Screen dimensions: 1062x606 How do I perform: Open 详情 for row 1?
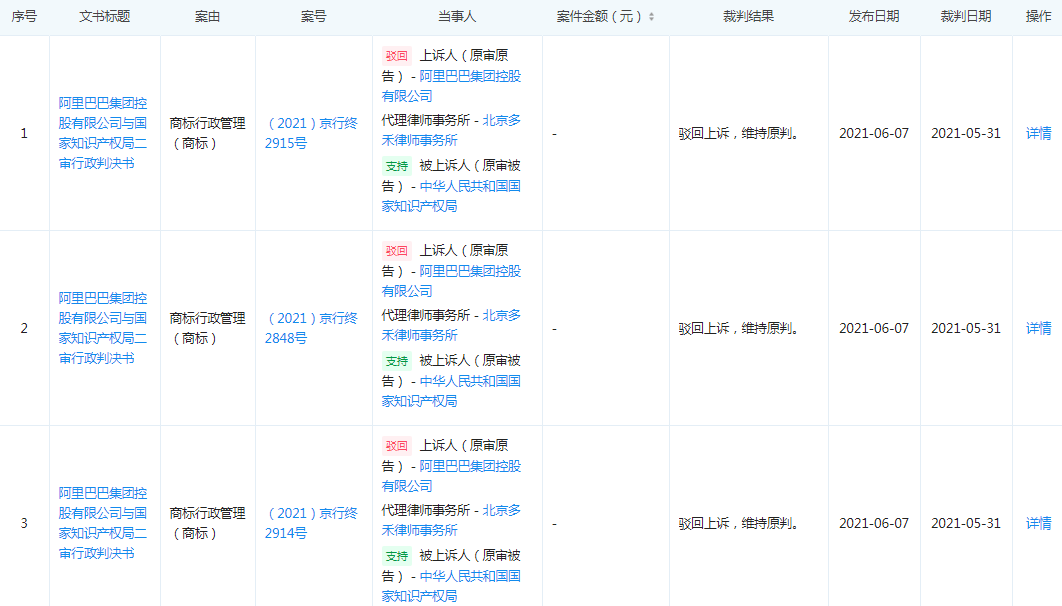(x=1038, y=133)
